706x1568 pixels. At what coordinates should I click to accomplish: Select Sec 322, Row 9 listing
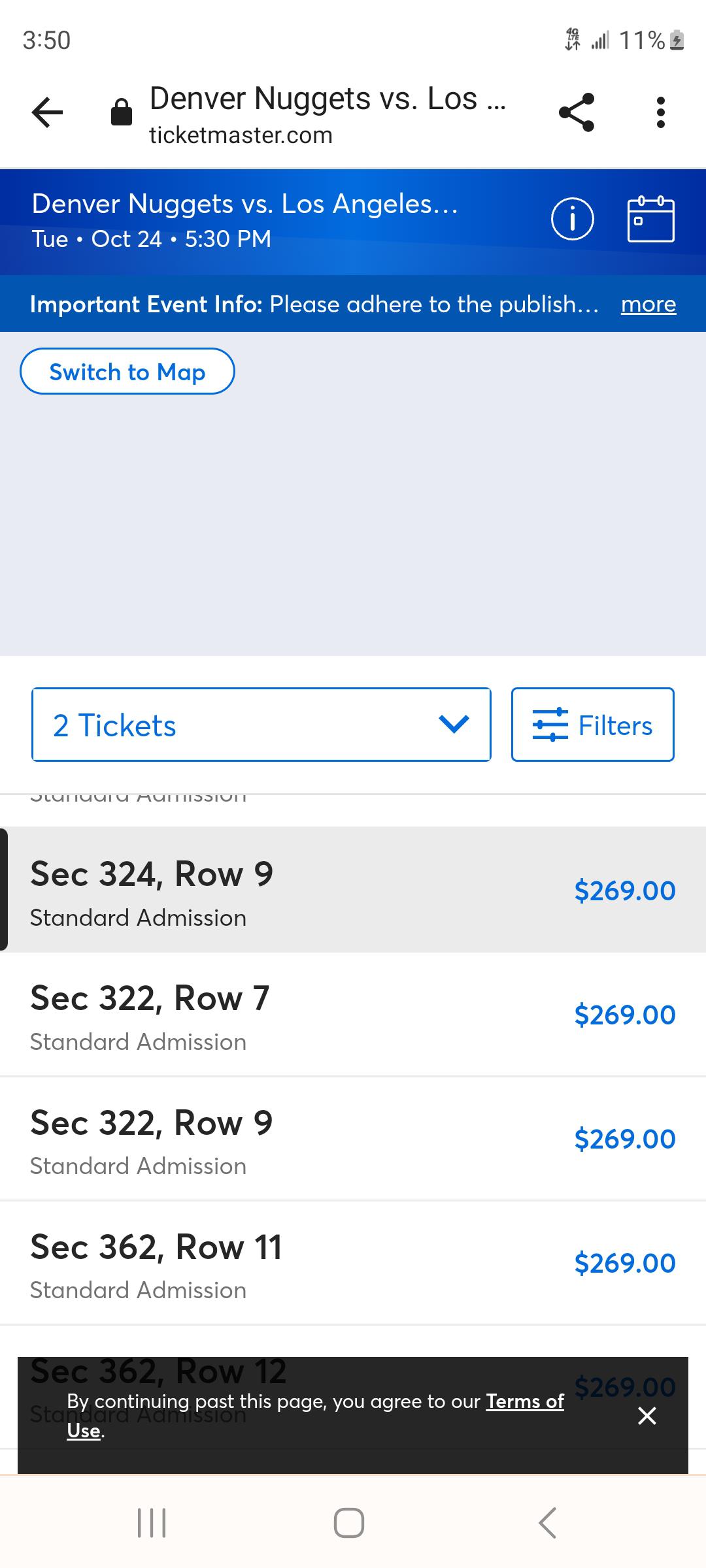tap(353, 1138)
